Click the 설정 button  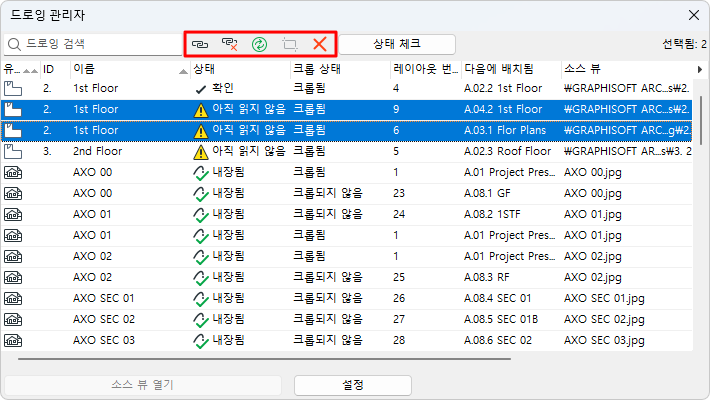coord(353,385)
